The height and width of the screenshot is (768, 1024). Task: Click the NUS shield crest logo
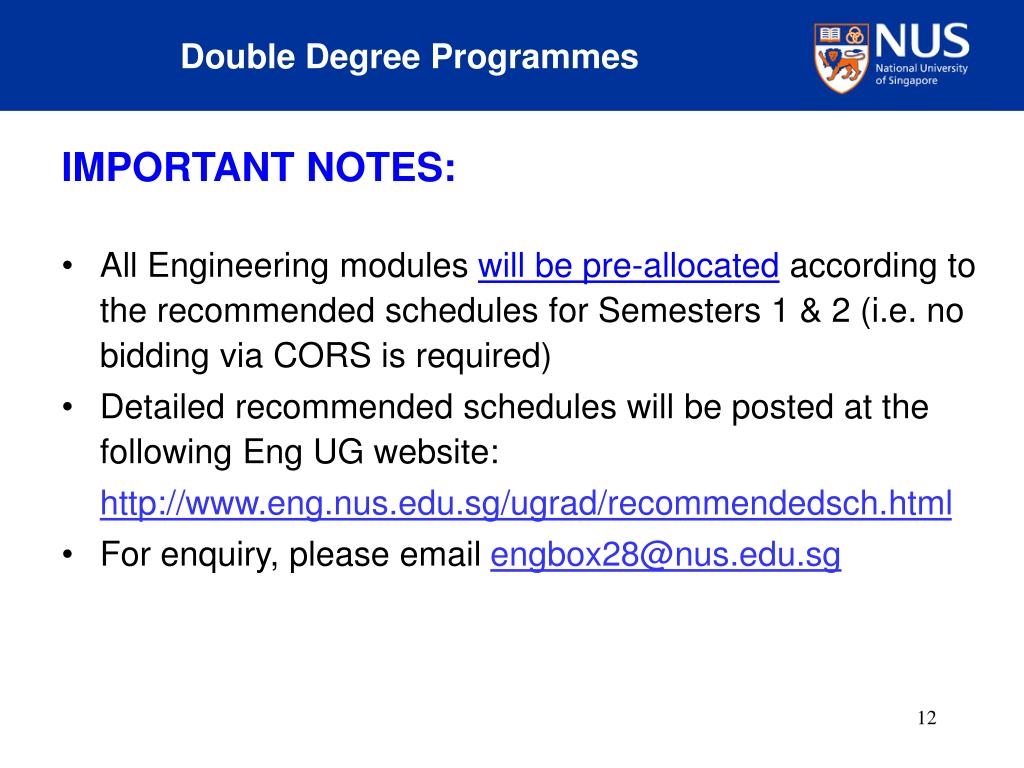[841, 58]
